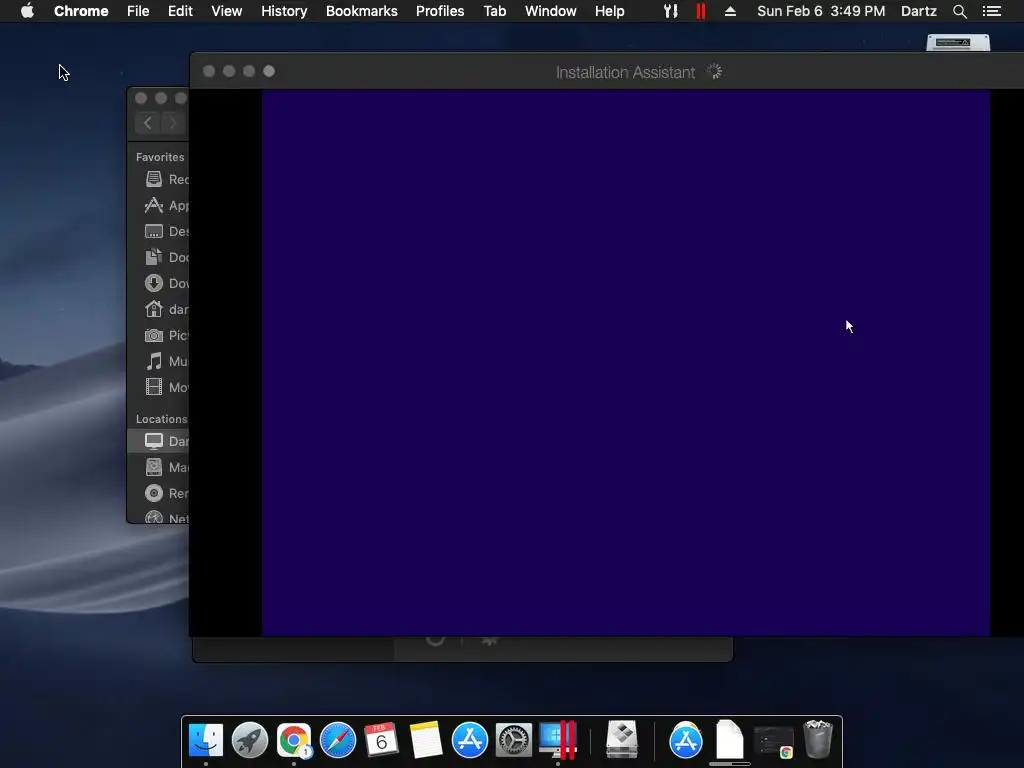Click Finder window back arrow button
Screen dimensions: 1024x768
click(x=148, y=123)
